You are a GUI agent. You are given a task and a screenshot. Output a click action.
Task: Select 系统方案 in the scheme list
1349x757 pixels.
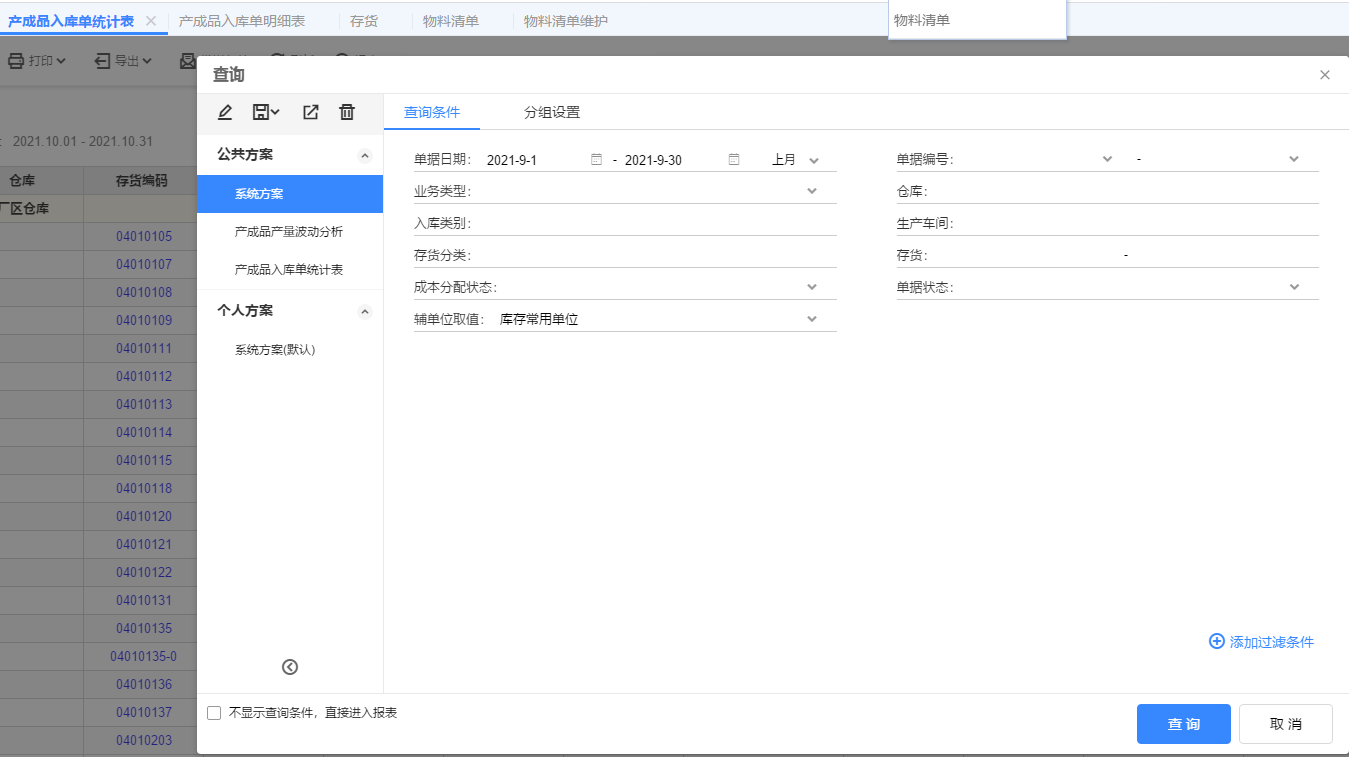pos(290,194)
